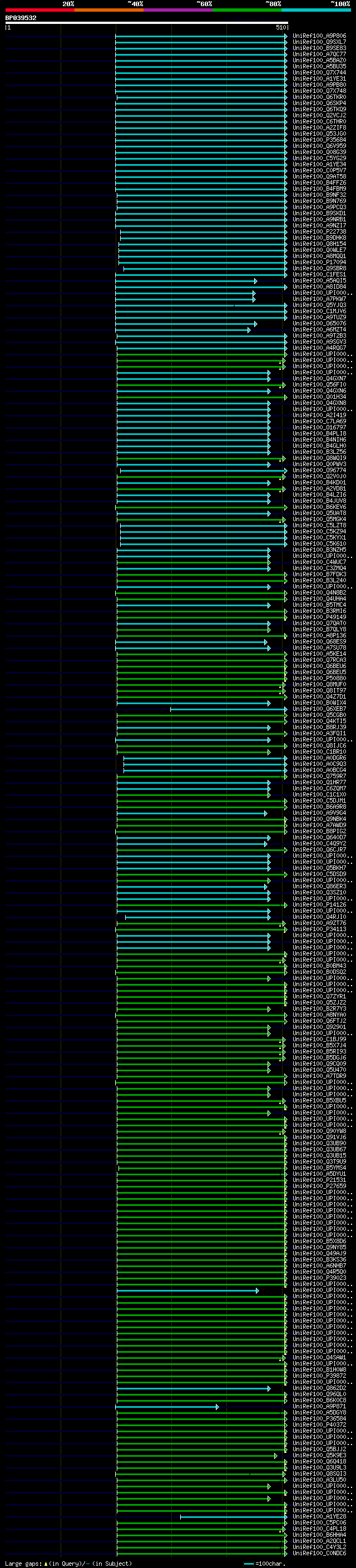This screenshot has height=1568, width=356.
Task: Select label UniRef100_Q9SBR8
Action: [319, 269]
